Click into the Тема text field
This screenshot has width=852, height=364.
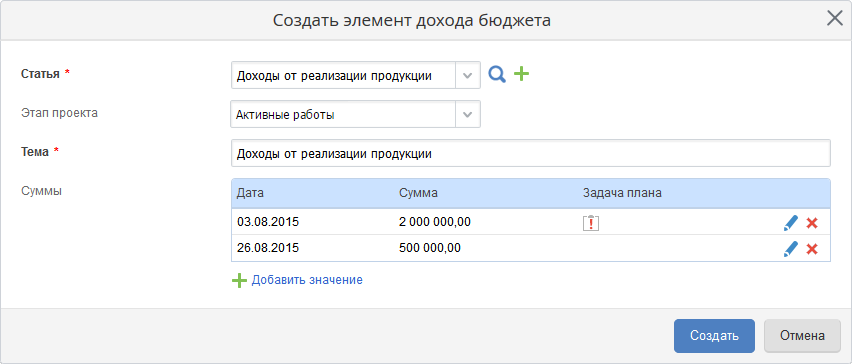click(x=530, y=154)
